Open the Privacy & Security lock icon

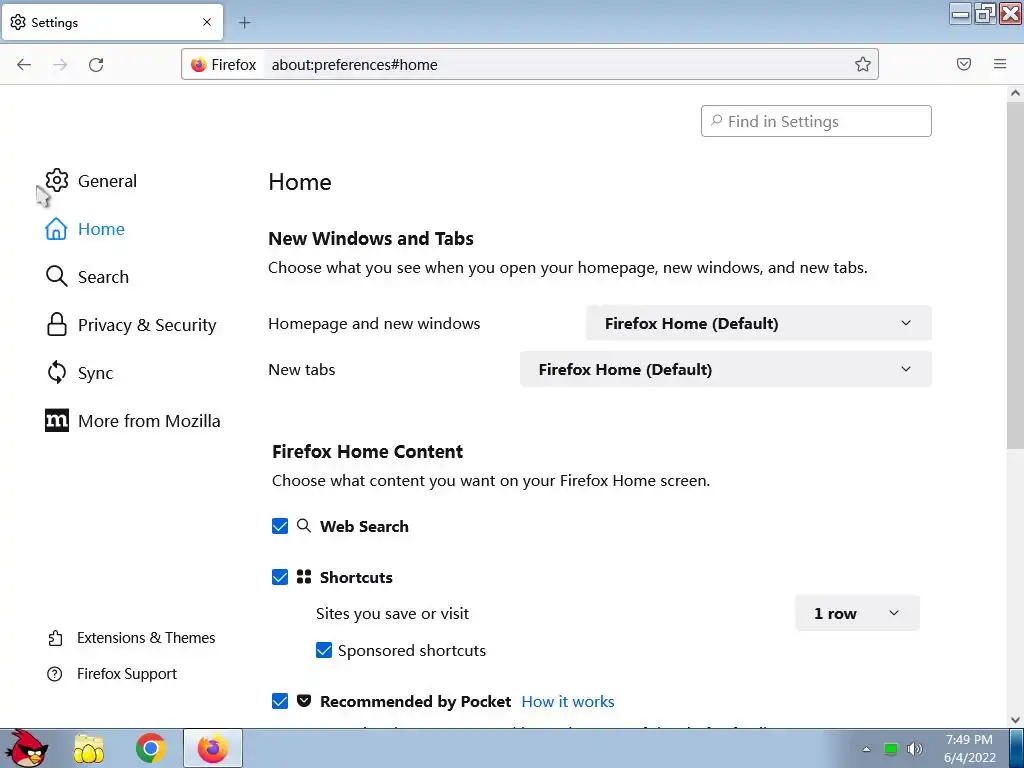(x=57, y=325)
